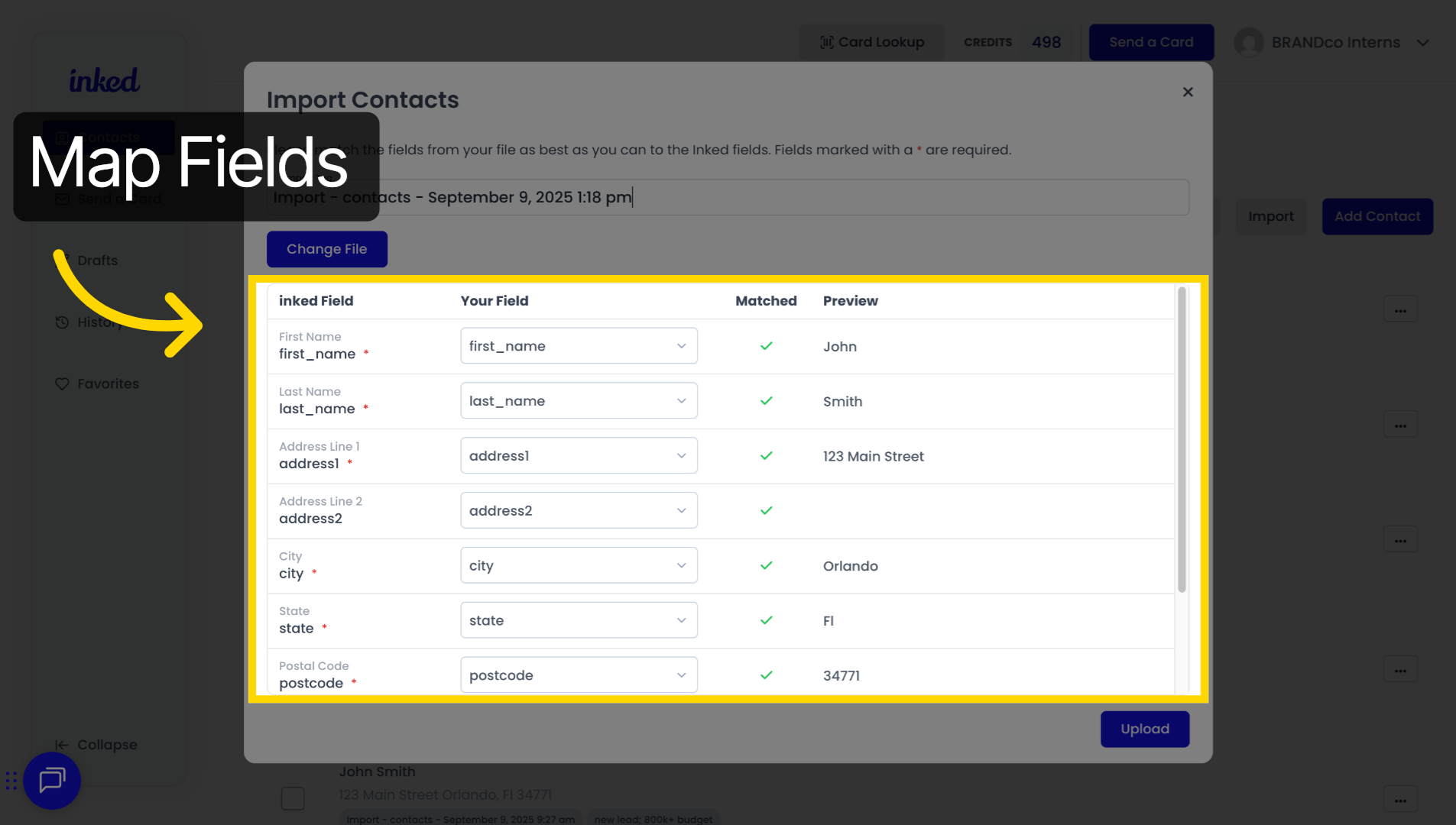The width and height of the screenshot is (1456, 825).
Task: Click the blue drag-handle dots near the chat bubble
Action: [11, 781]
